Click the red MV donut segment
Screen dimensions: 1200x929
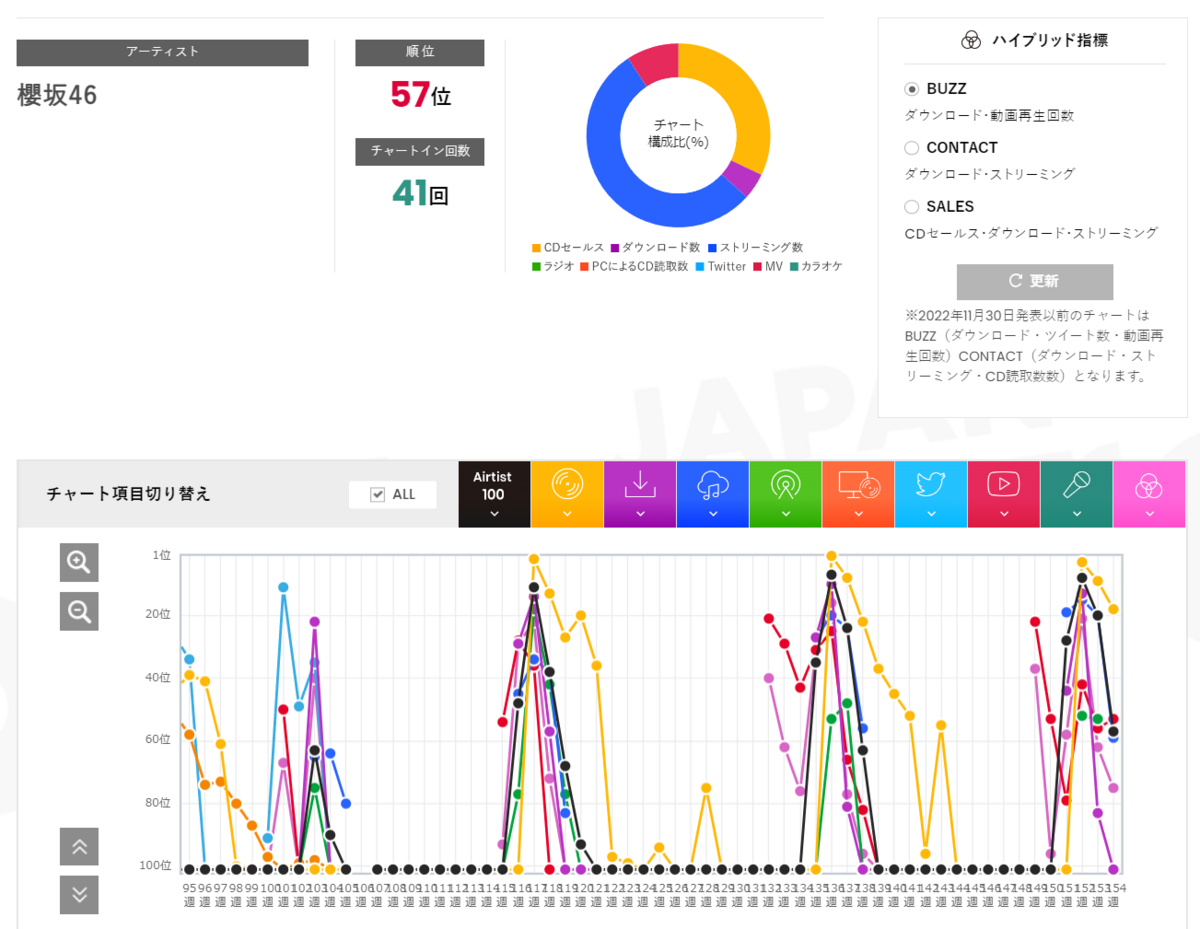[656, 63]
